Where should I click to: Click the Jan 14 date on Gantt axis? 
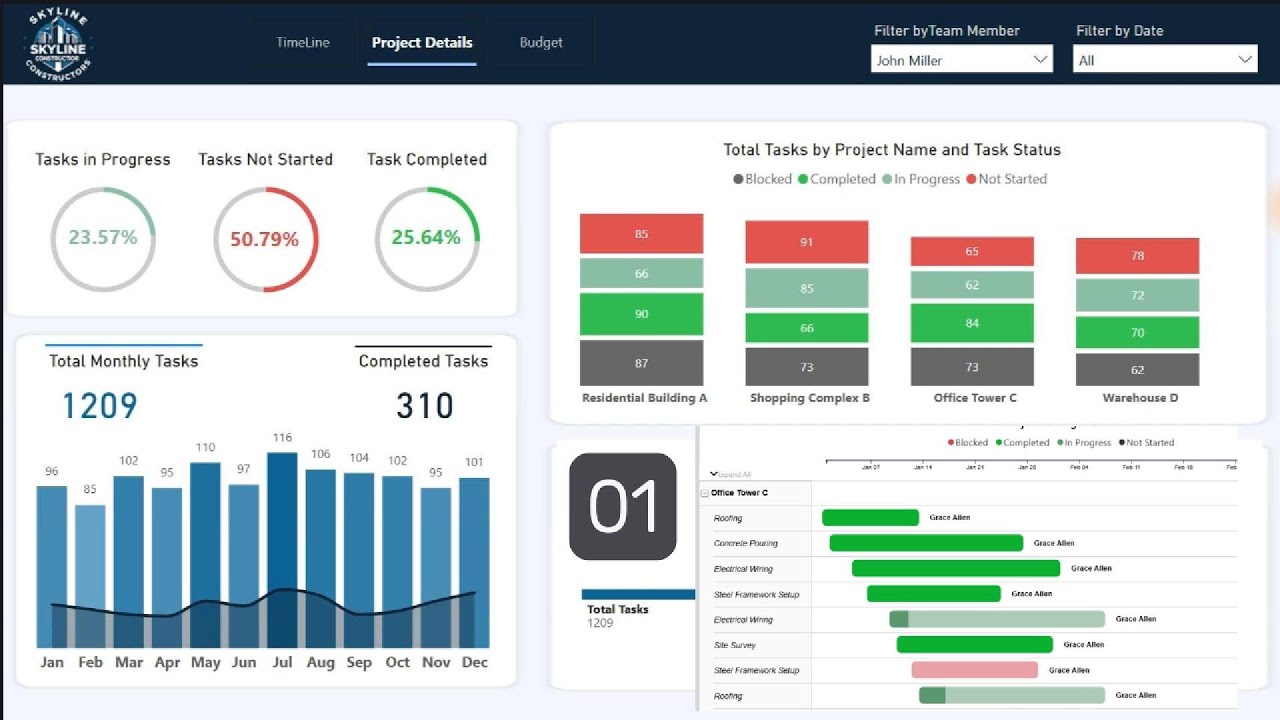pyautogui.click(x=923, y=467)
